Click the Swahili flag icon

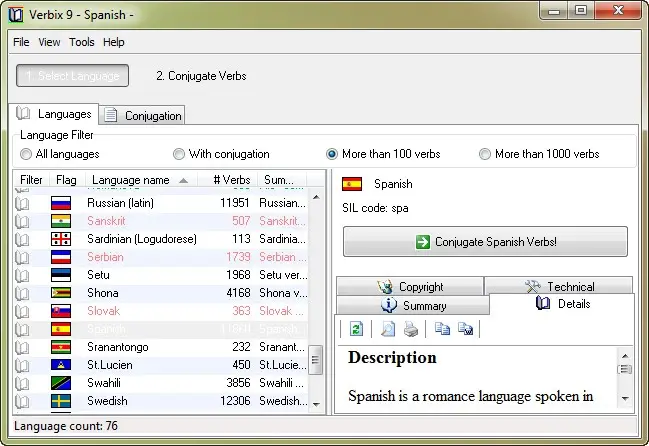[x=61, y=383]
